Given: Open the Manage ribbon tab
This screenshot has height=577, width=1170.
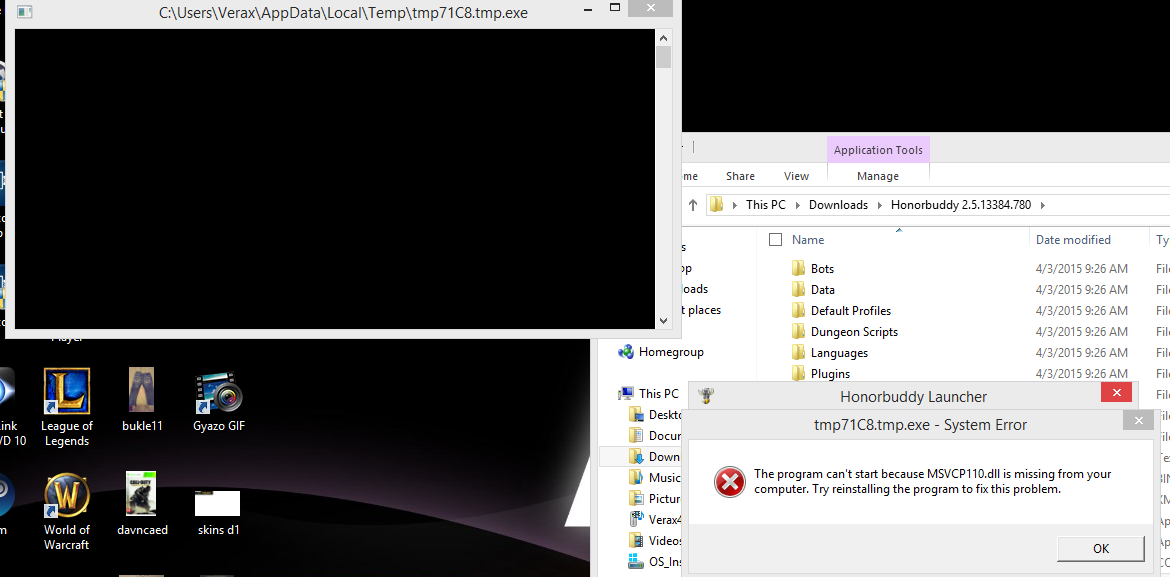Looking at the screenshot, I should tap(878, 176).
